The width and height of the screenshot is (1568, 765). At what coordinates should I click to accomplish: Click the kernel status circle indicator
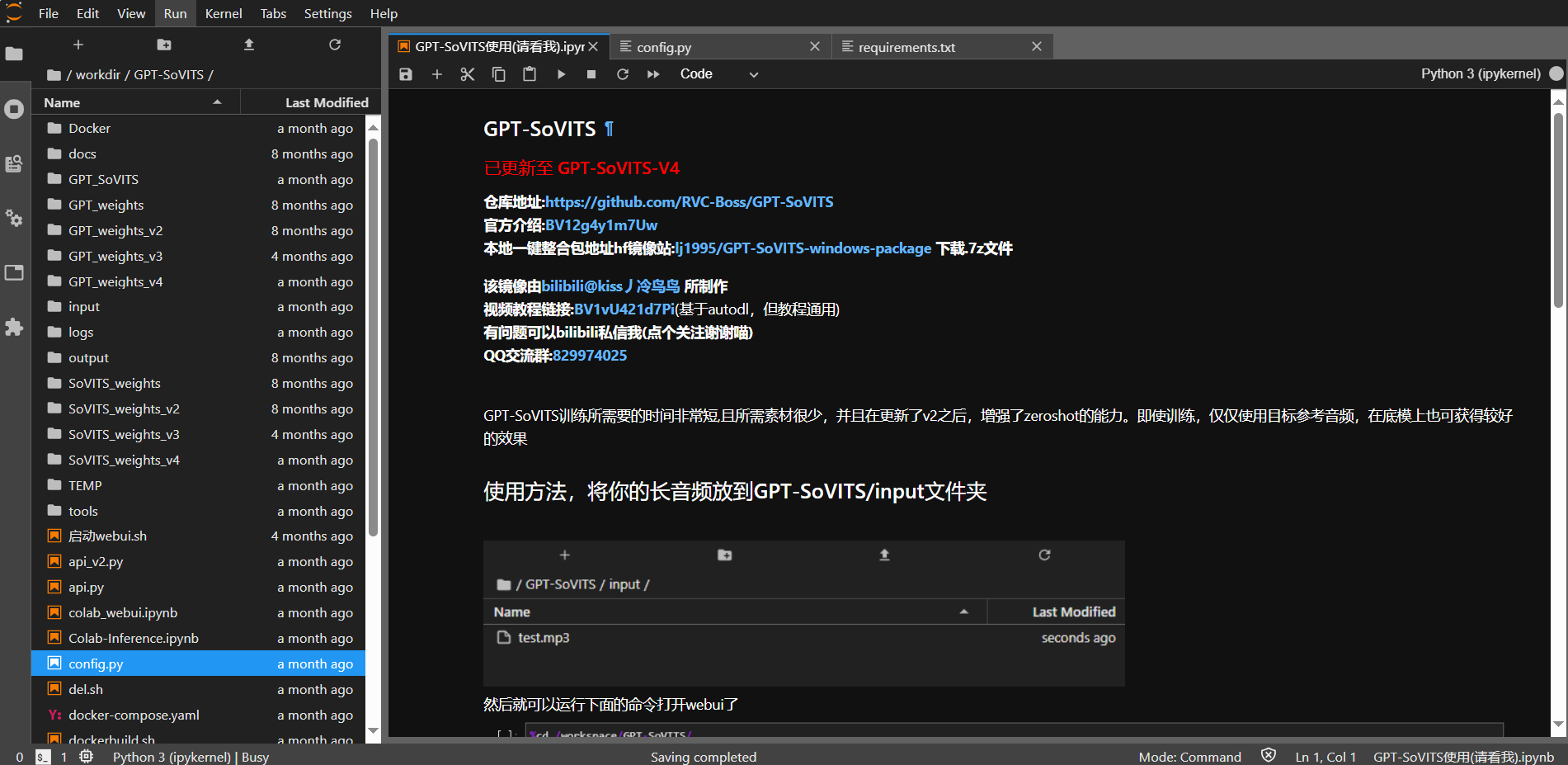click(1556, 73)
